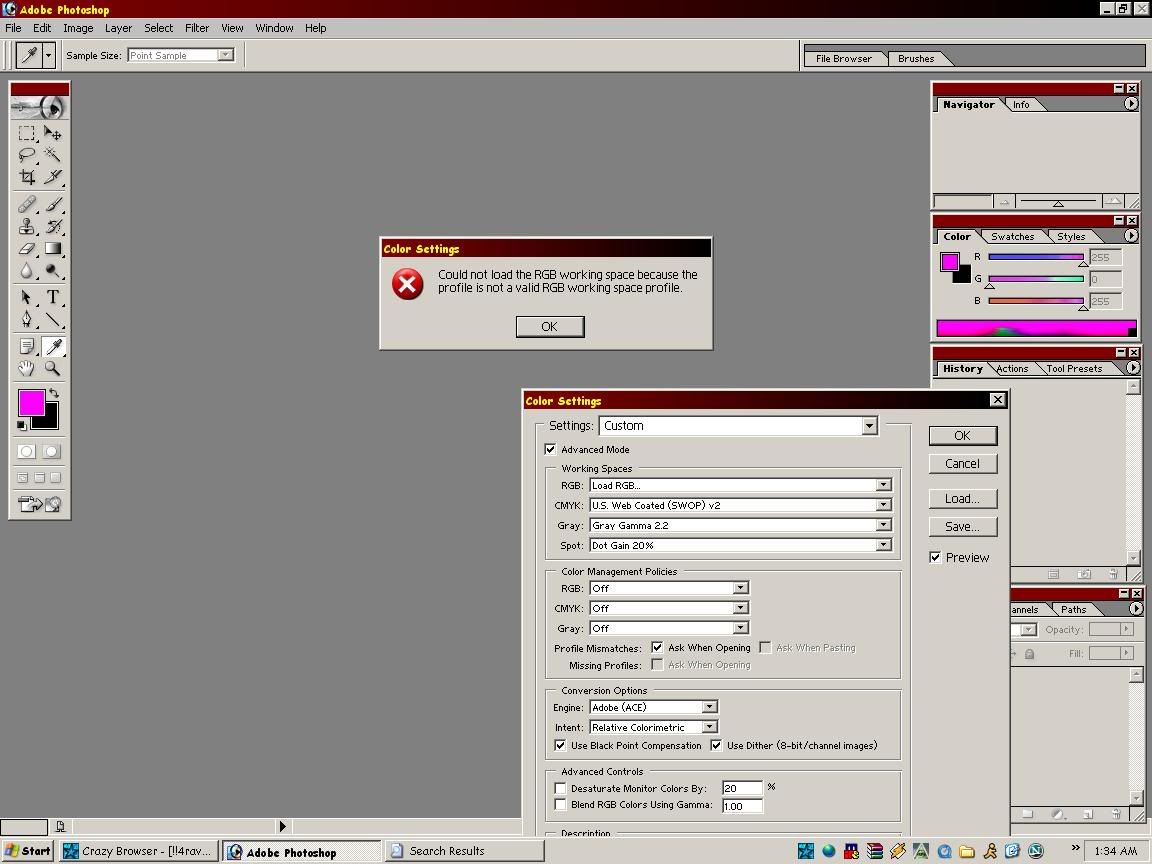Viewport: 1152px width, 864px height.
Task: Select the Healing Brush tool
Action: 27,204
